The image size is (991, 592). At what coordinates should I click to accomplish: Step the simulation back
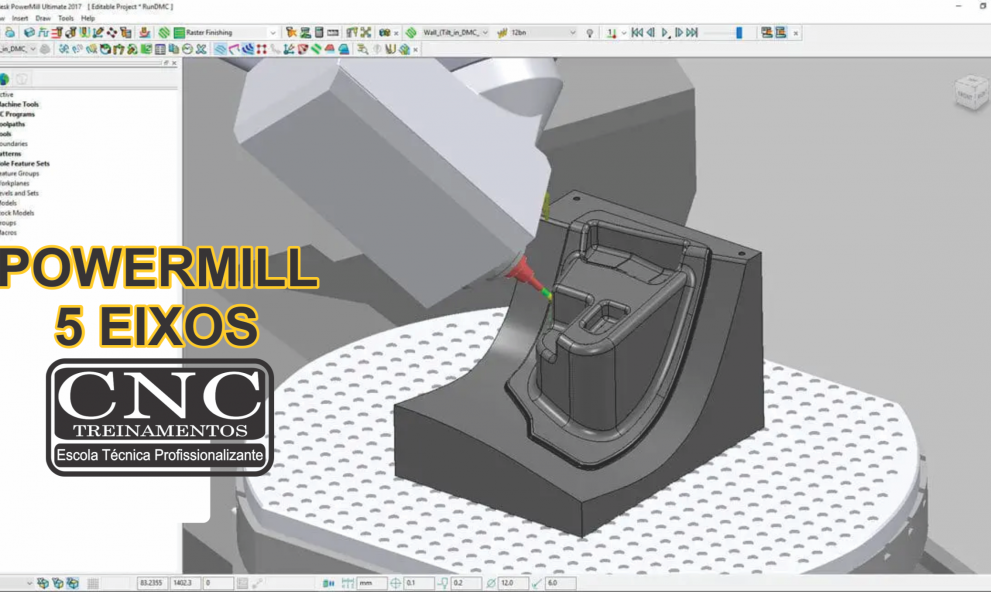(x=650, y=32)
